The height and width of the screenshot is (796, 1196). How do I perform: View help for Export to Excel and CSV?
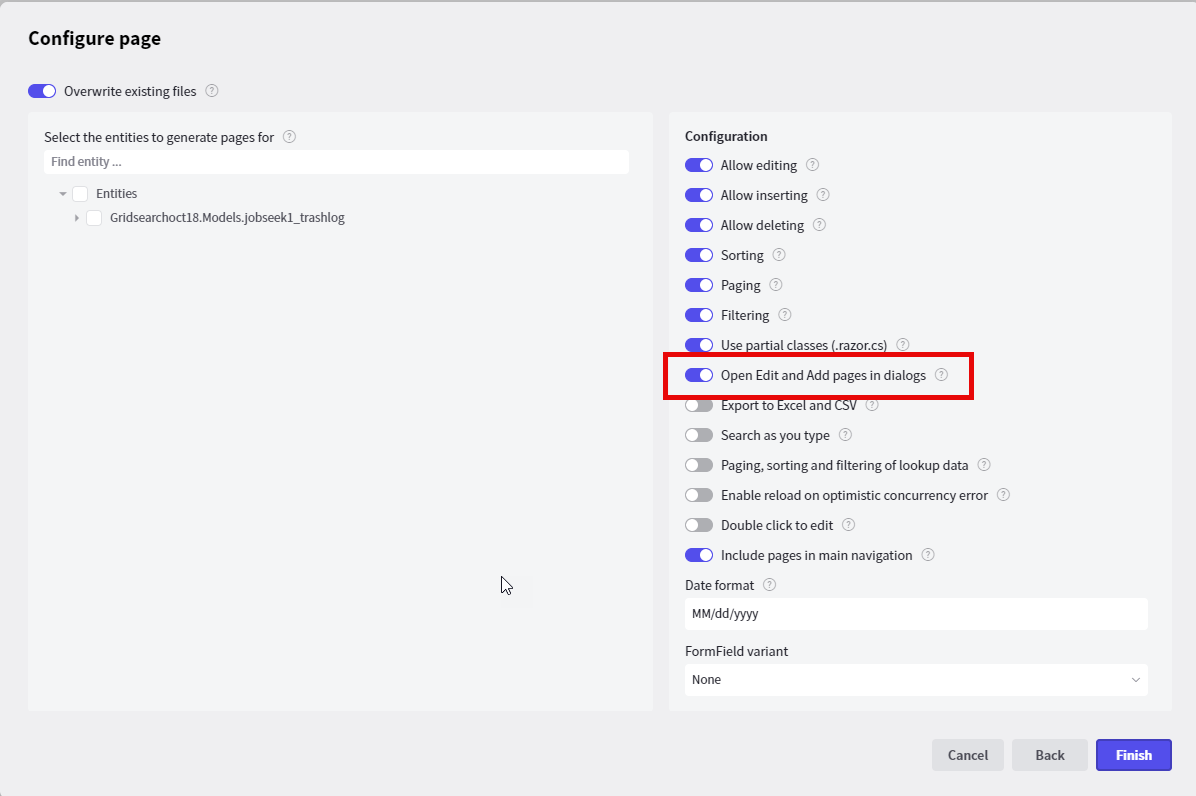871,405
